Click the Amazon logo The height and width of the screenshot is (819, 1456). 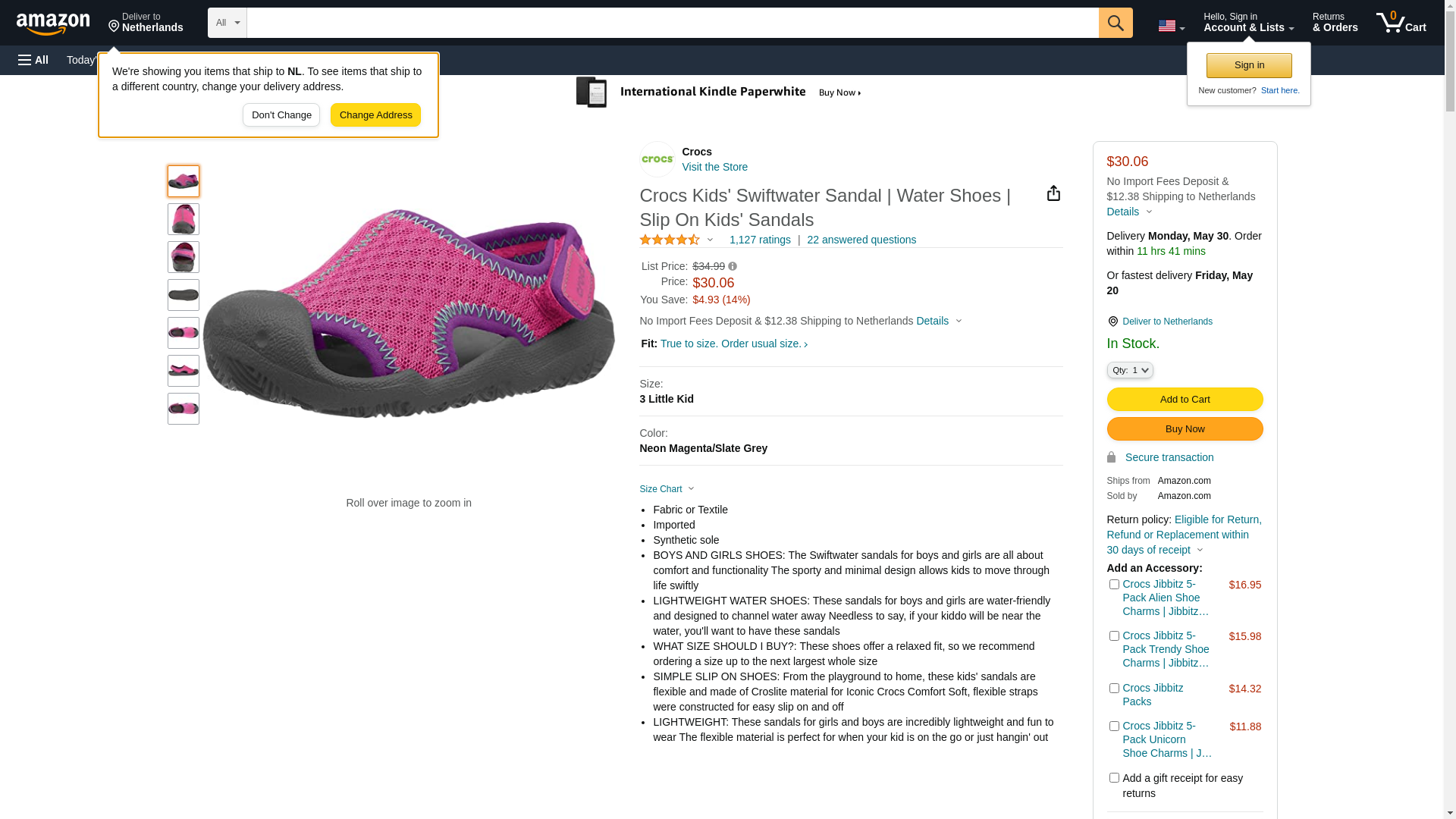(53, 24)
